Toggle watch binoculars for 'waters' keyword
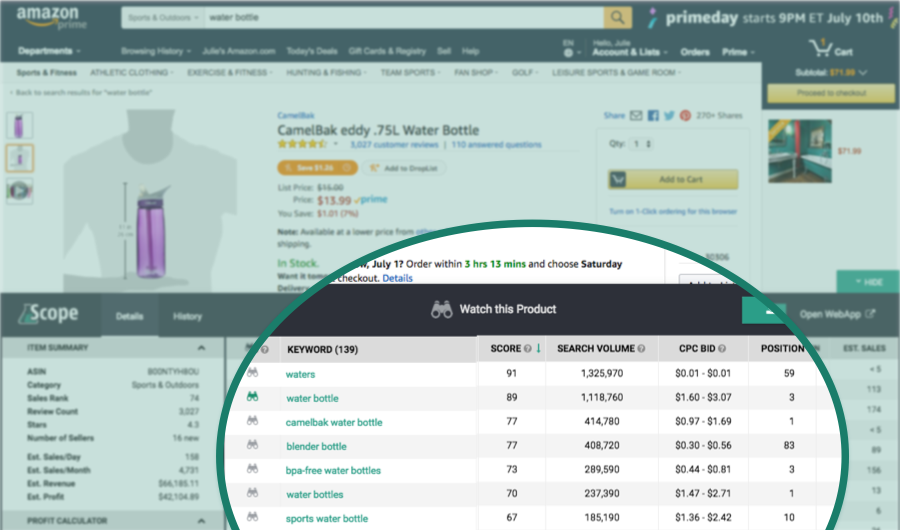900x530 pixels. point(253,373)
